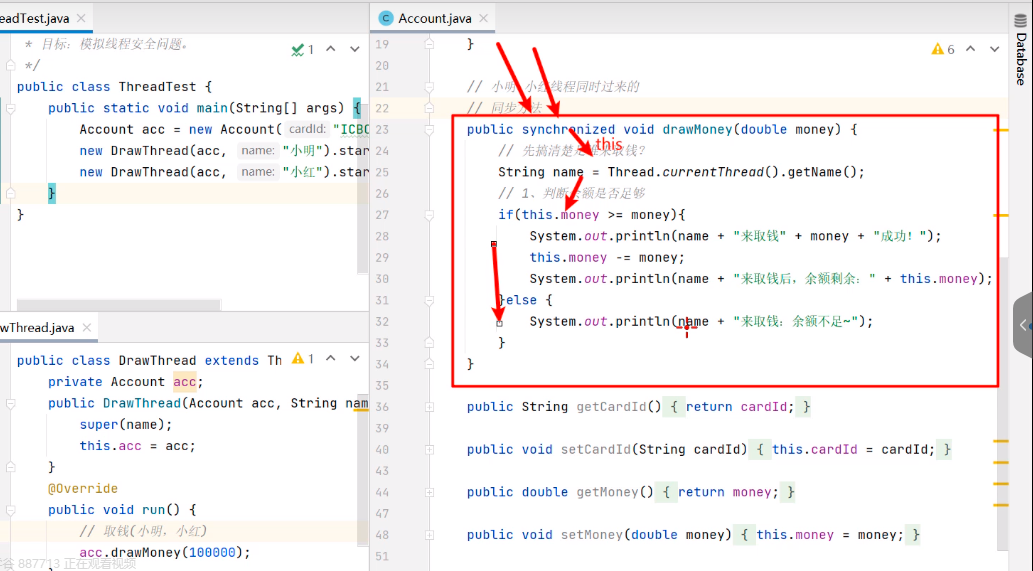1033x571 pixels.
Task: Expand the getCardId method fold at line 36
Action: (x=430, y=407)
